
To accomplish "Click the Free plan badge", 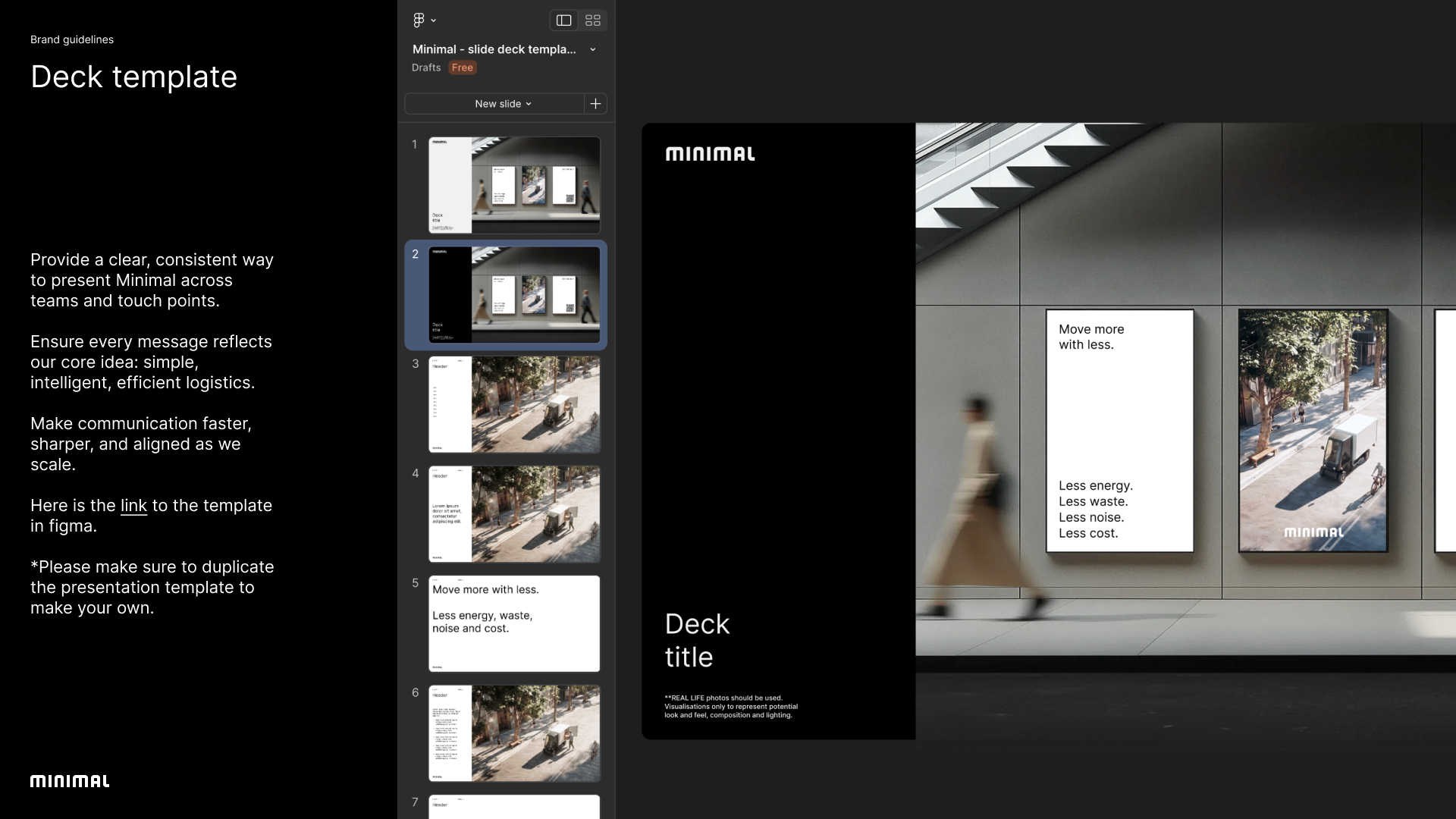I will [462, 67].
